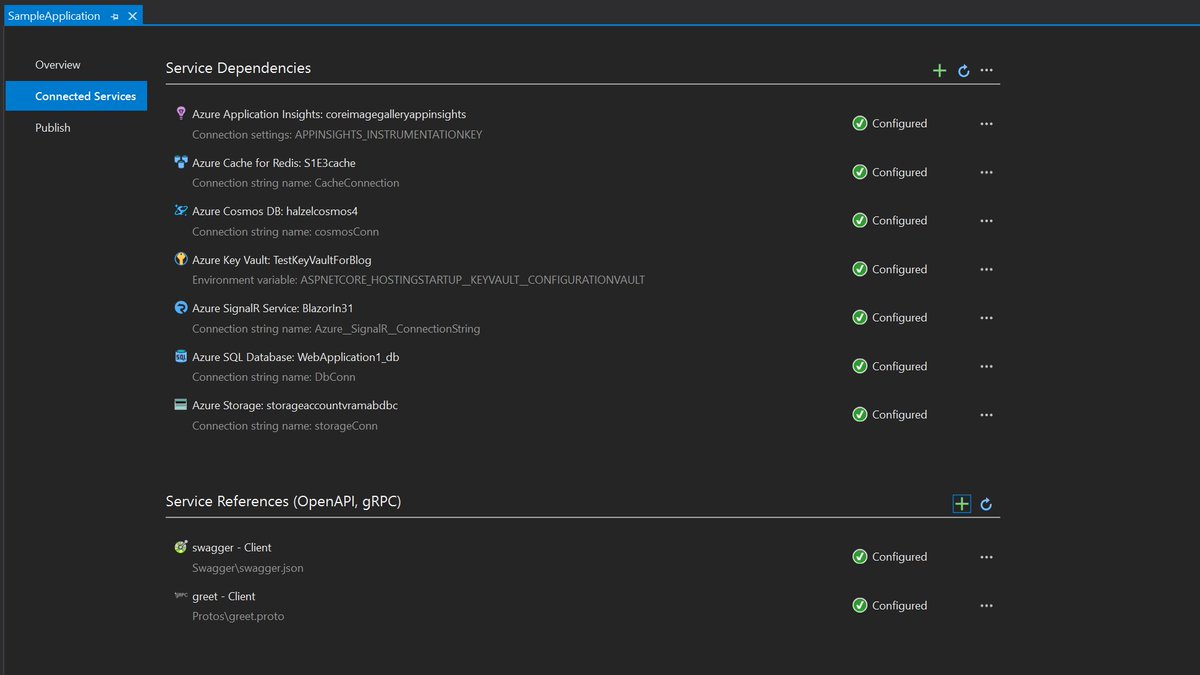
Task: Click the Azure Cache for Redis icon
Action: tap(181, 162)
